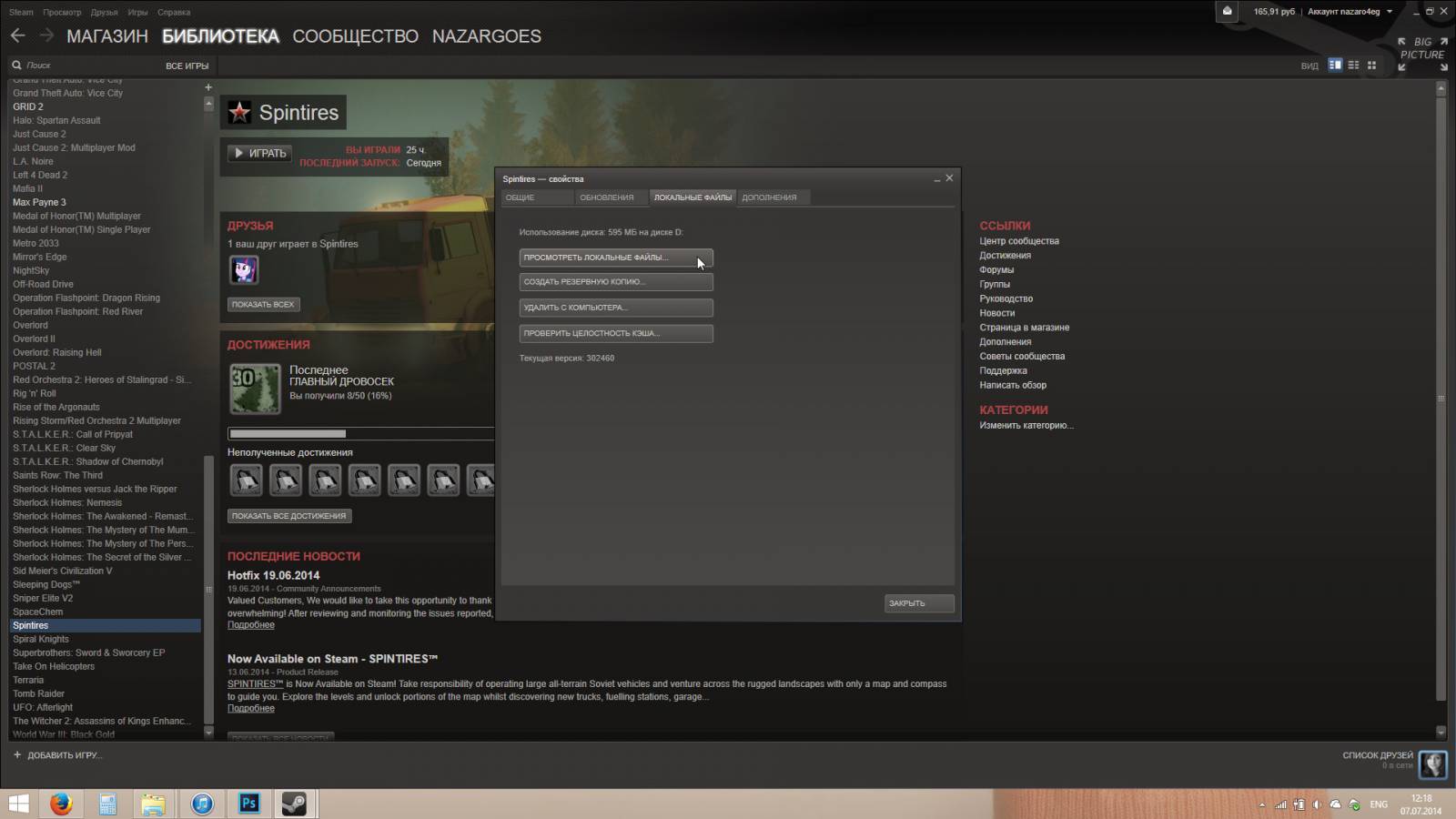This screenshot has height=819, width=1456.
Task: Click Проверить целостность кэша button
Action: [616, 333]
